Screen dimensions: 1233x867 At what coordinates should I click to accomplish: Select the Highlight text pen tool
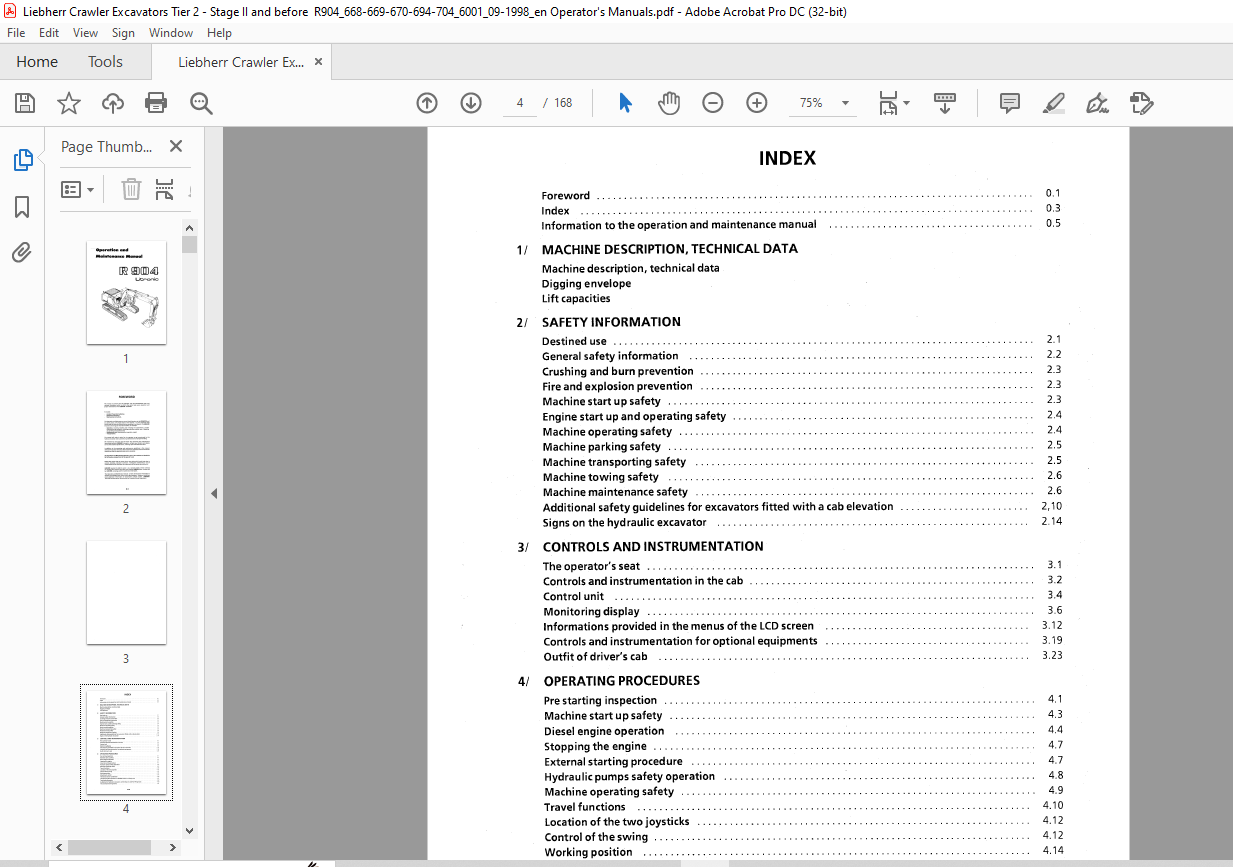[1054, 102]
